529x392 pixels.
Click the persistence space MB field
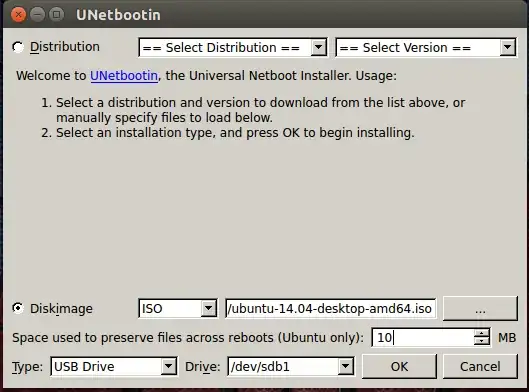tap(422, 337)
